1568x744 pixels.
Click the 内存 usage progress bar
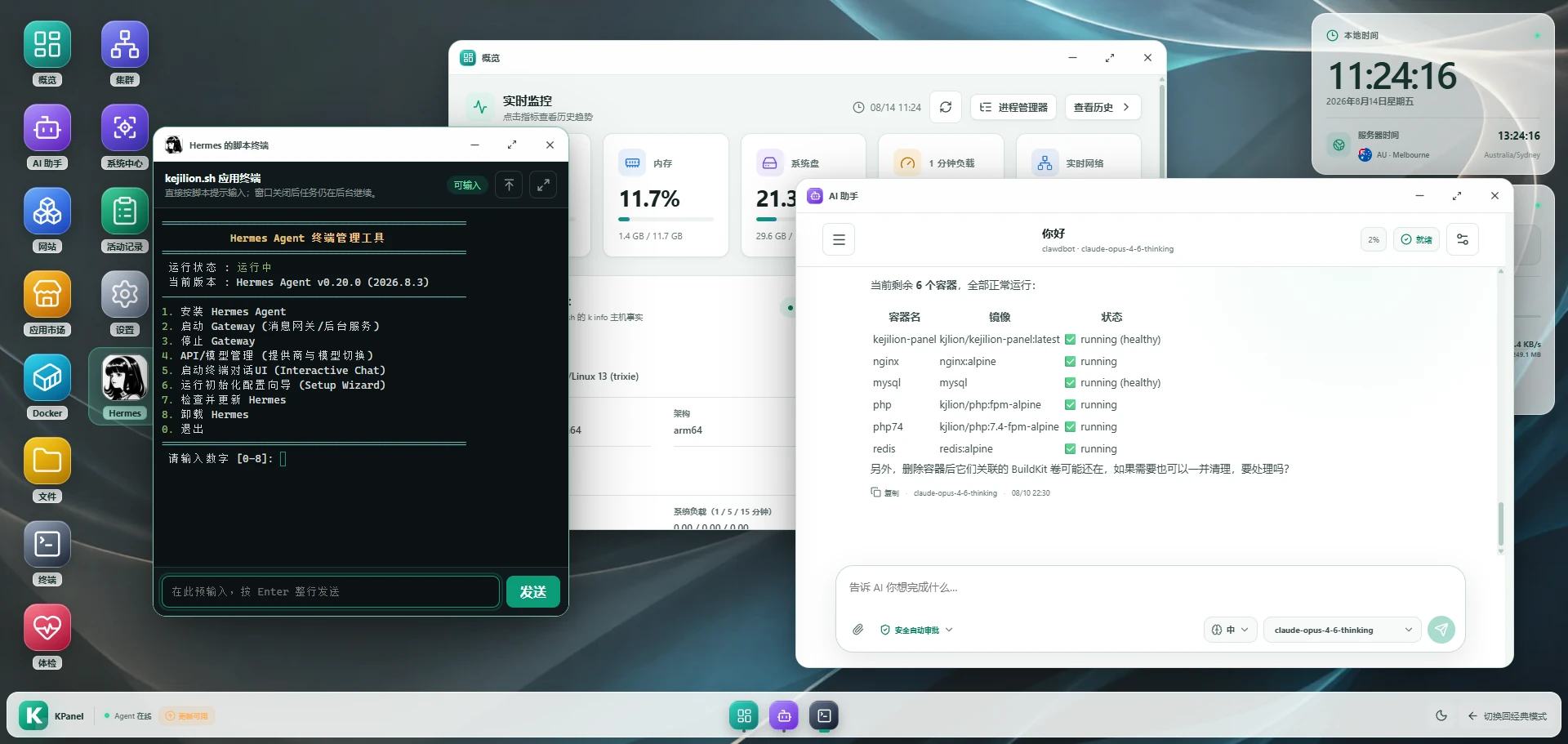pos(666,220)
